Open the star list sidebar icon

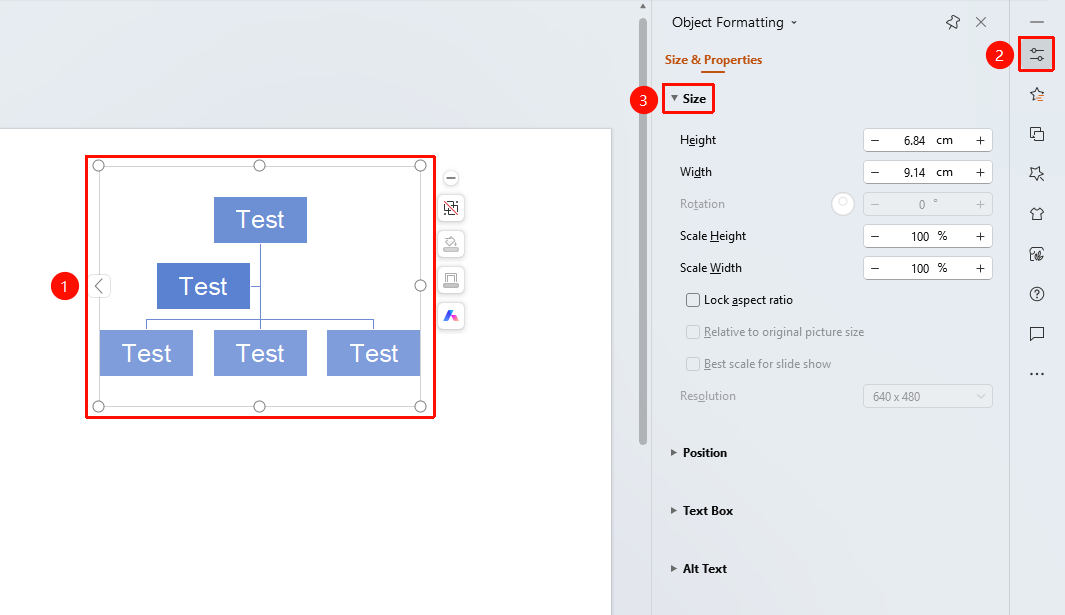coord(1036,94)
